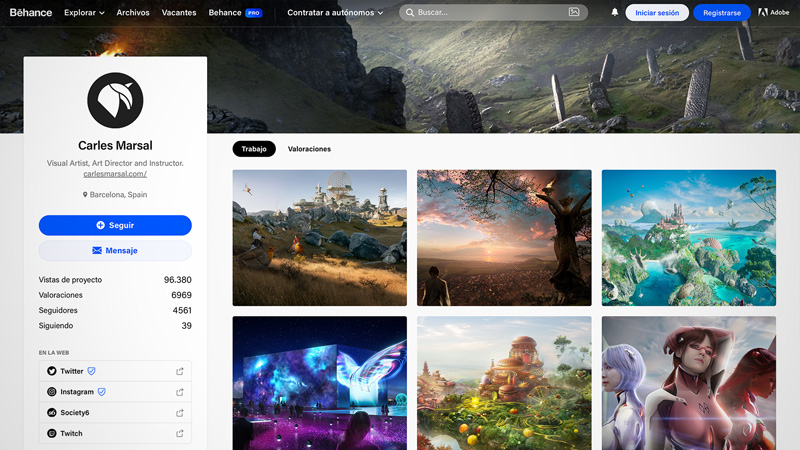Image resolution: width=800 pixels, height=450 pixels.
Task: Expand Contratar a autónomos dropdown
Action: (335, 13)
